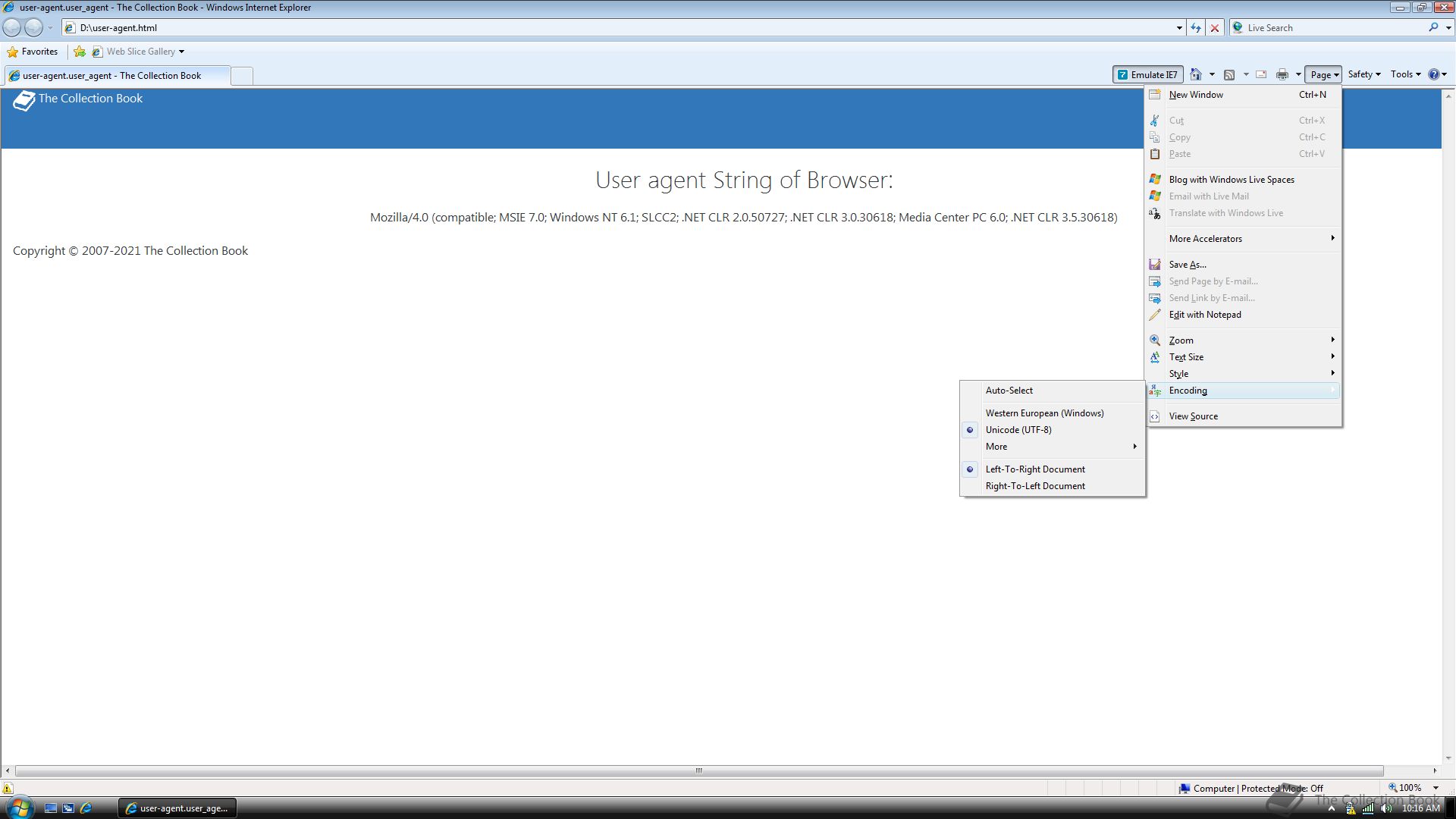
Task: Select Left-To-Right Document option
Action: [x=1053, y=469]
